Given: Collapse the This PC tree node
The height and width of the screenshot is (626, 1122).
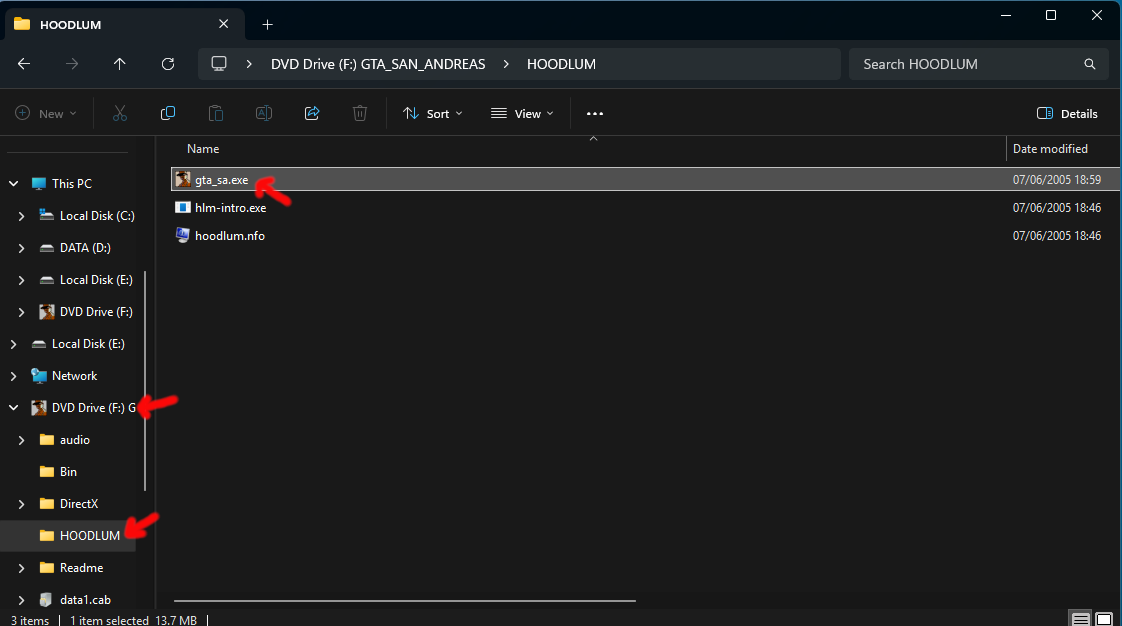Looking at the screenshot, I should (14, 183).
